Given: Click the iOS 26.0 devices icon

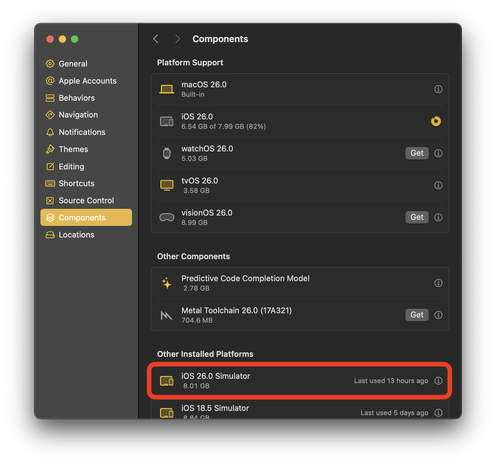Looking at the screenshot, I should coord(167,121).
